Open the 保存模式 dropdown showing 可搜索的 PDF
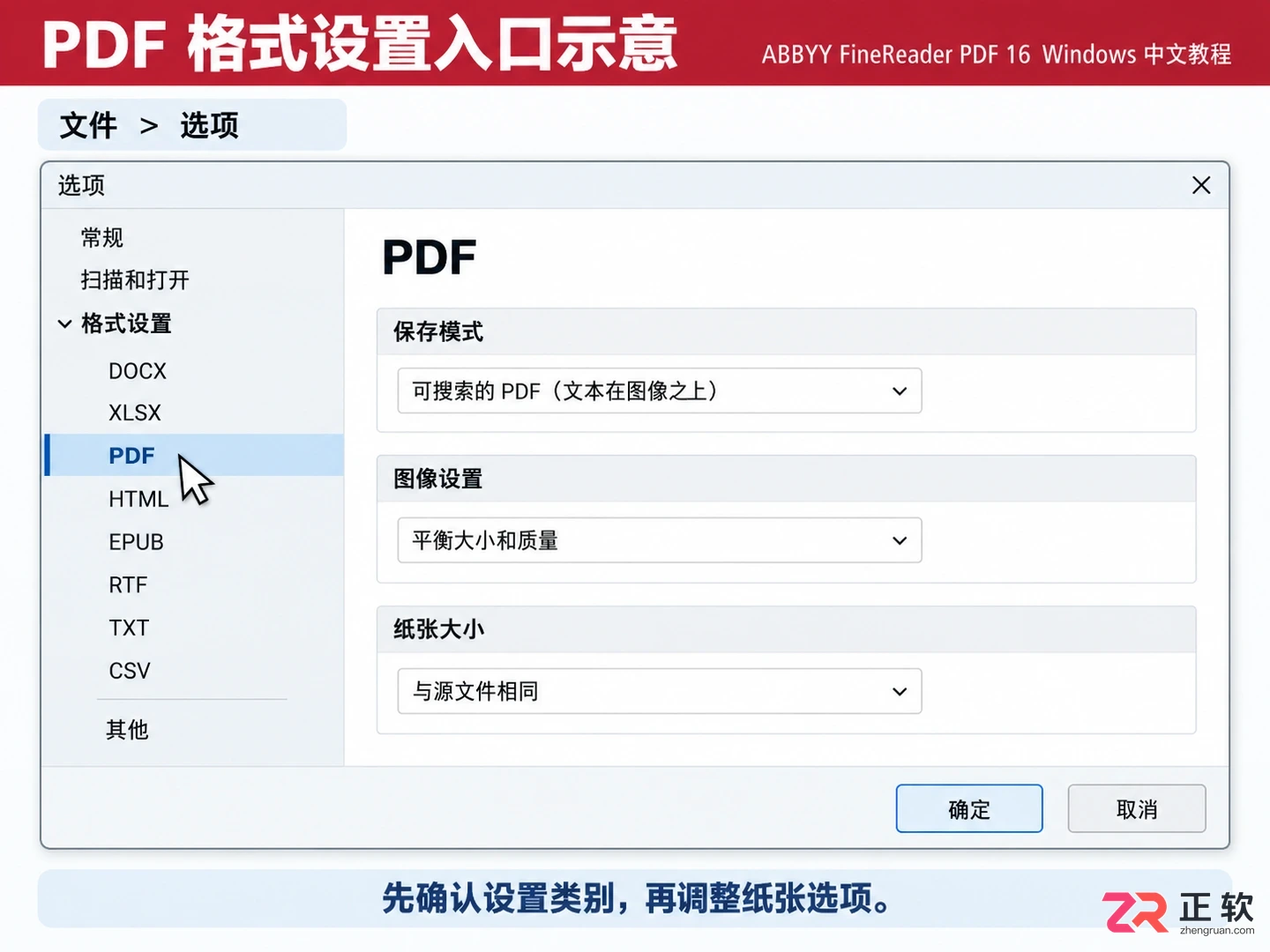The image size is (1270, 952). coord(660,390)
